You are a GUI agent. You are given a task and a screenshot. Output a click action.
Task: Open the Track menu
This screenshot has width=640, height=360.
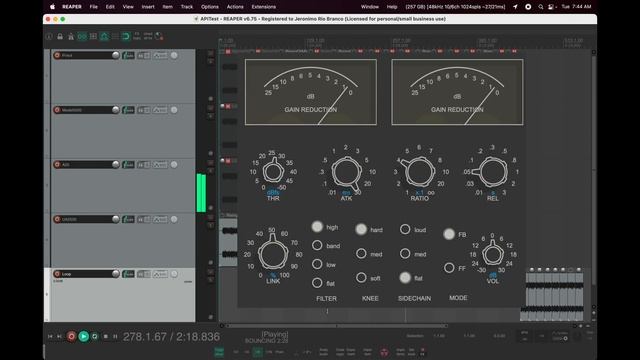tap(187, 7)
